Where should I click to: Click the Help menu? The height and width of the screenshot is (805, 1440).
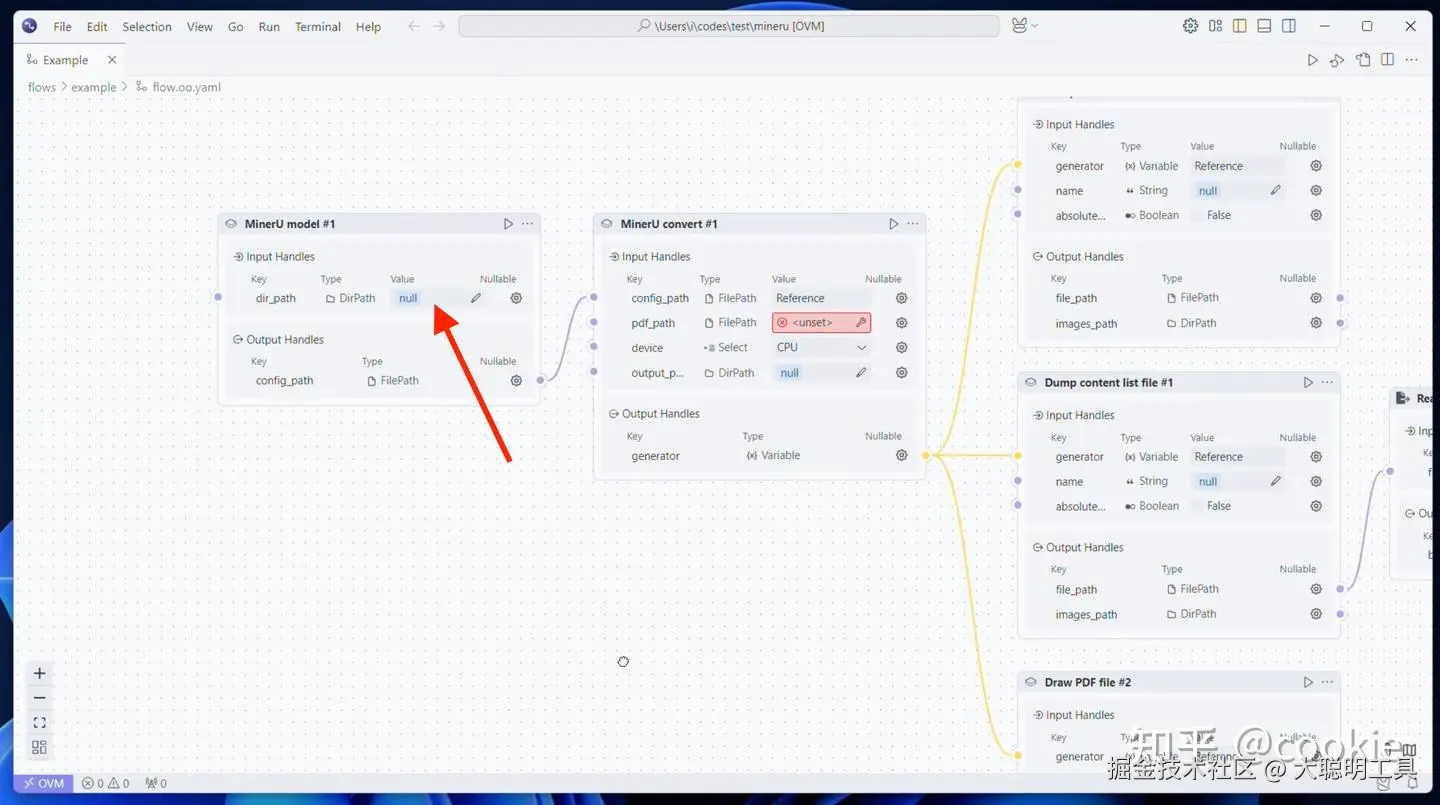pyautogui.click(x=368, y=27)
